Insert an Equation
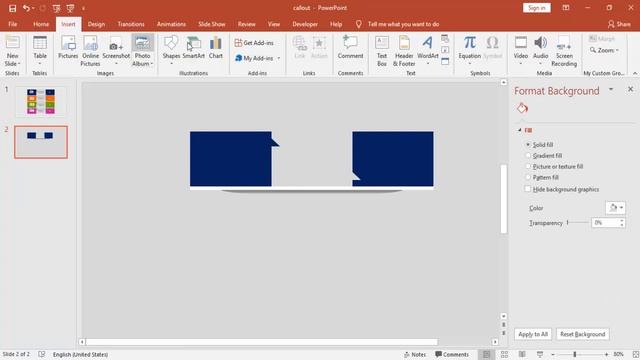This screenshot has height=360, width=640. pyautogui.click(x=470, y=50)
